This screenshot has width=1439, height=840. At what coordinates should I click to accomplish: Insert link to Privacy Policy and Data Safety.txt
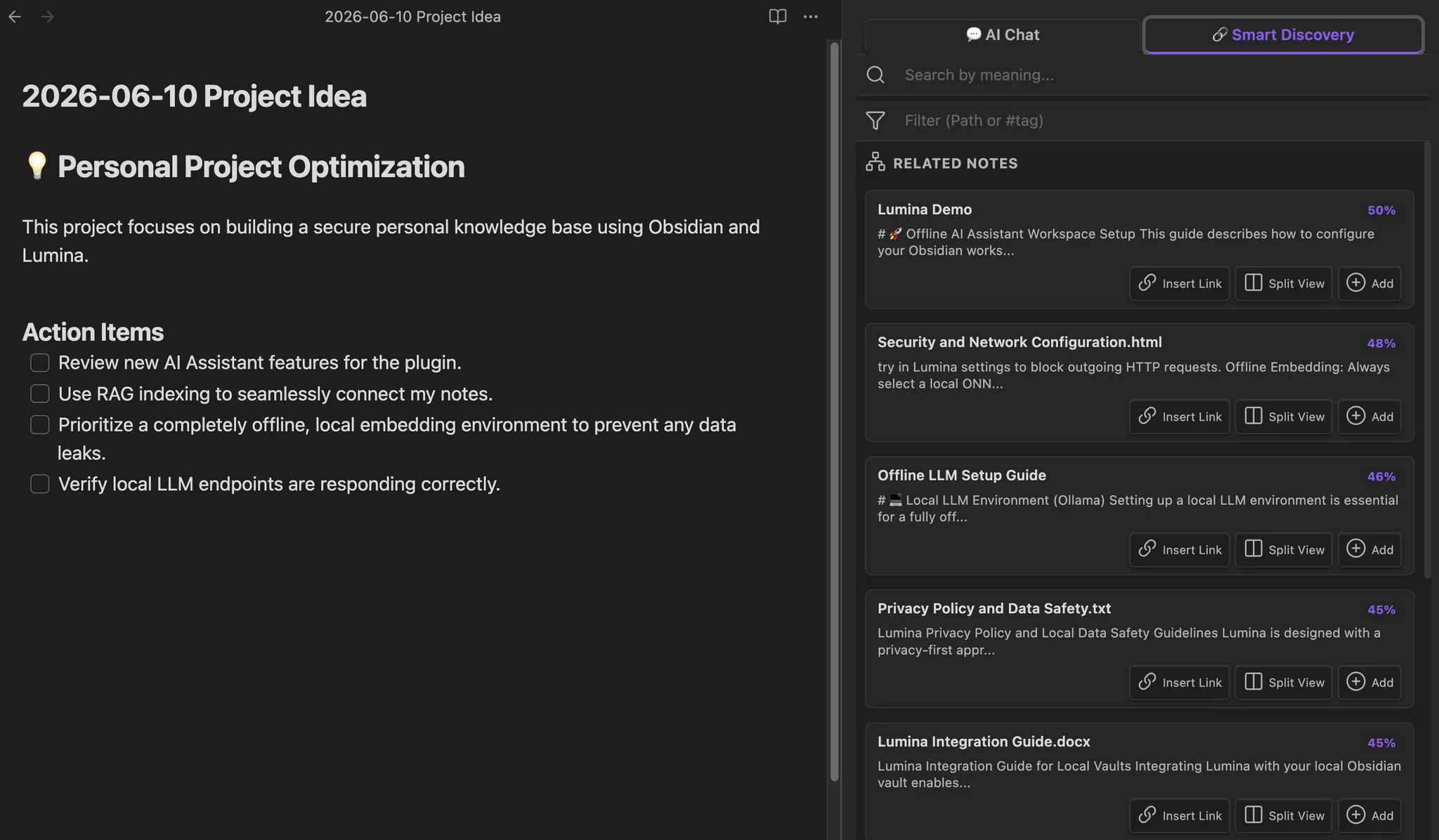(x=1180, y=682)
